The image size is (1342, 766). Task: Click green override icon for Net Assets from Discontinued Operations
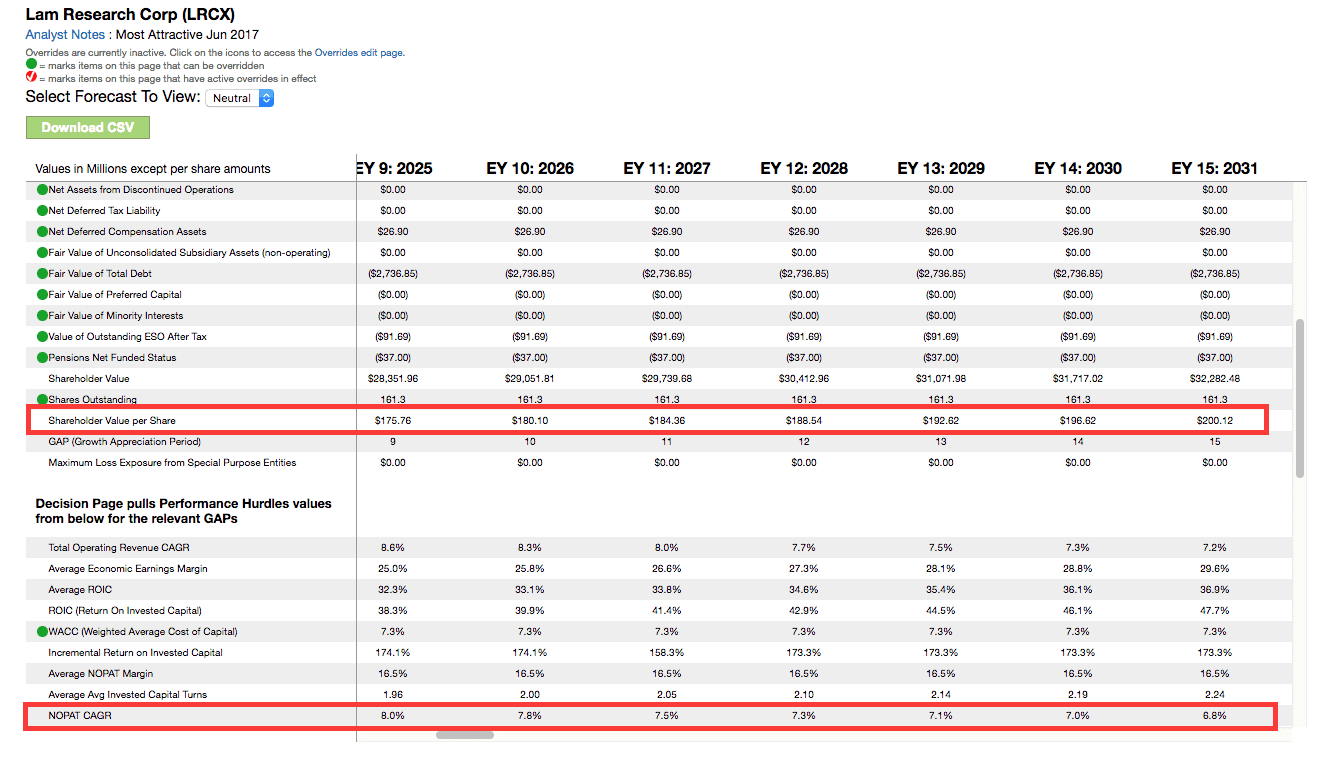pyautogui.click(x=42, y=190)
